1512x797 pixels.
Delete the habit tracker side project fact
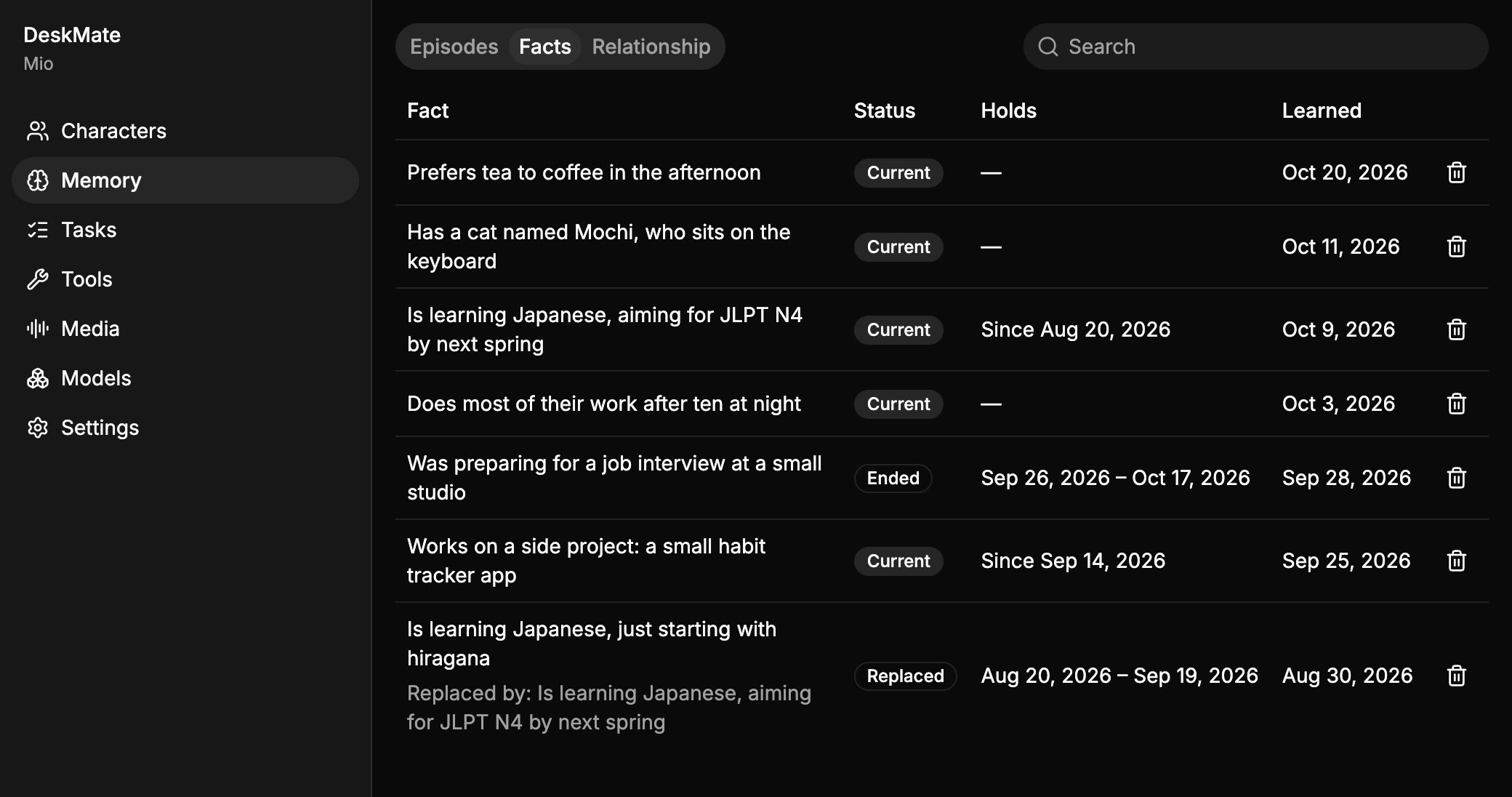coord(1457,561)
